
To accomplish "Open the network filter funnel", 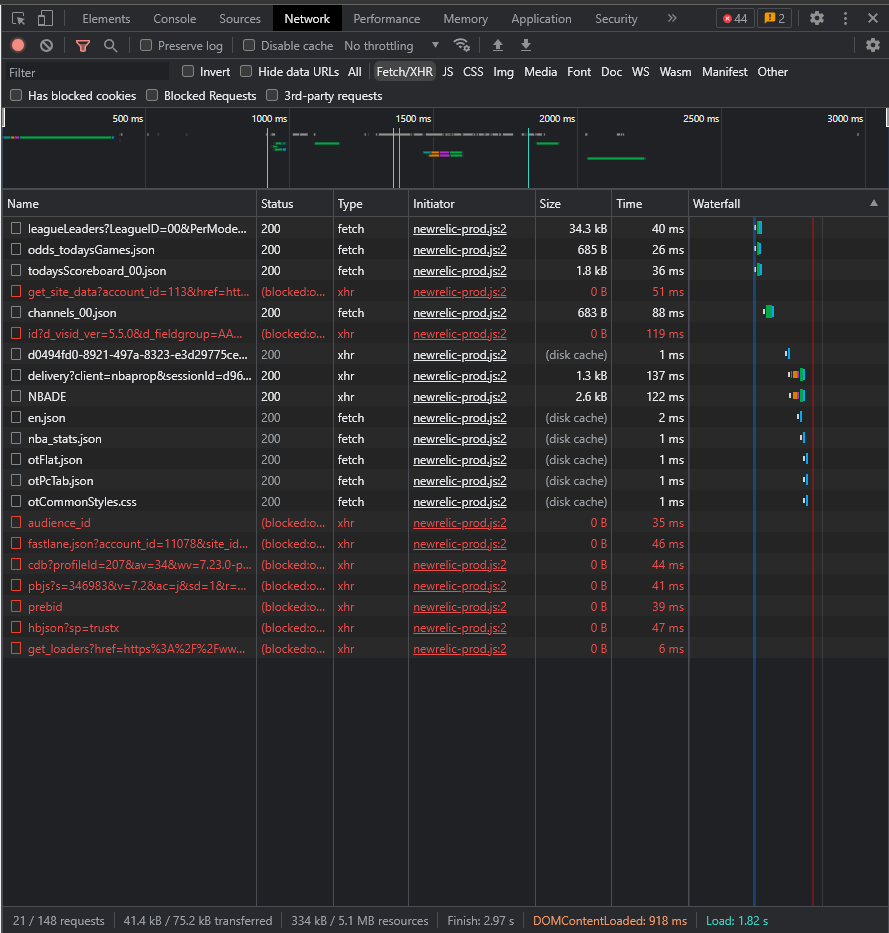I will coord(83,45).
